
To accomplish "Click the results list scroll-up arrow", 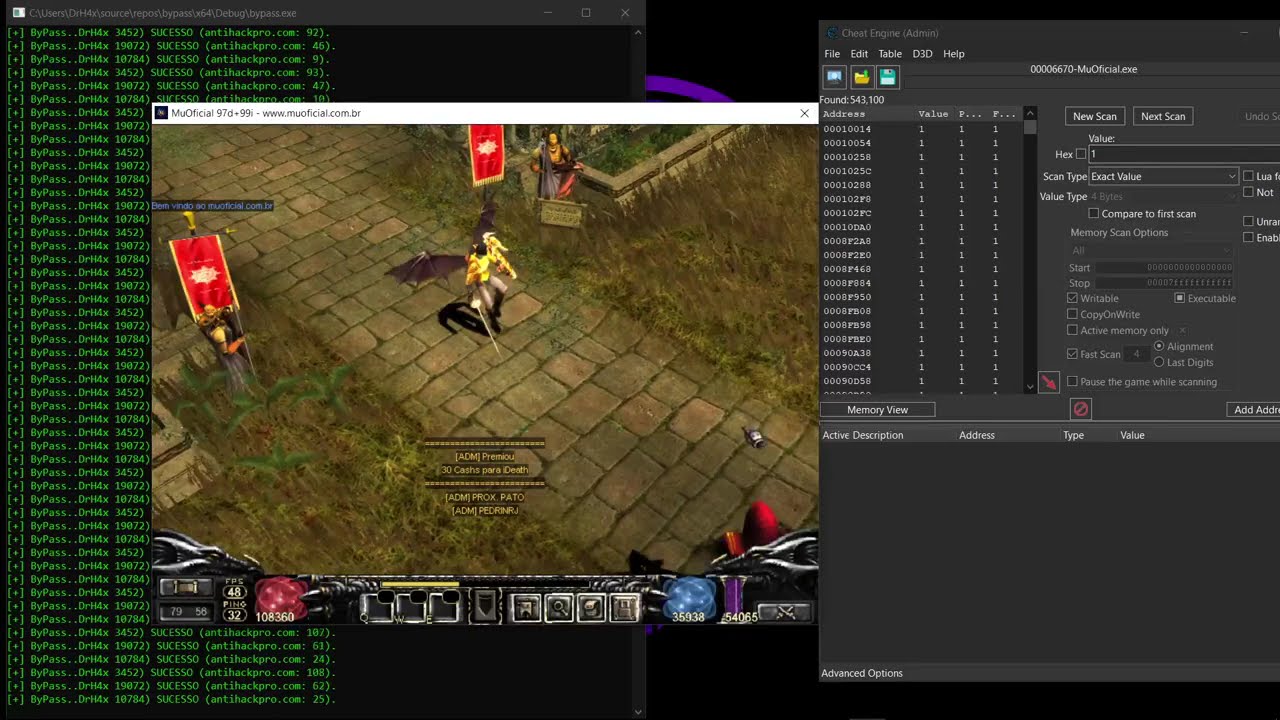I will pyautogui.click(x=1030, y=114).
